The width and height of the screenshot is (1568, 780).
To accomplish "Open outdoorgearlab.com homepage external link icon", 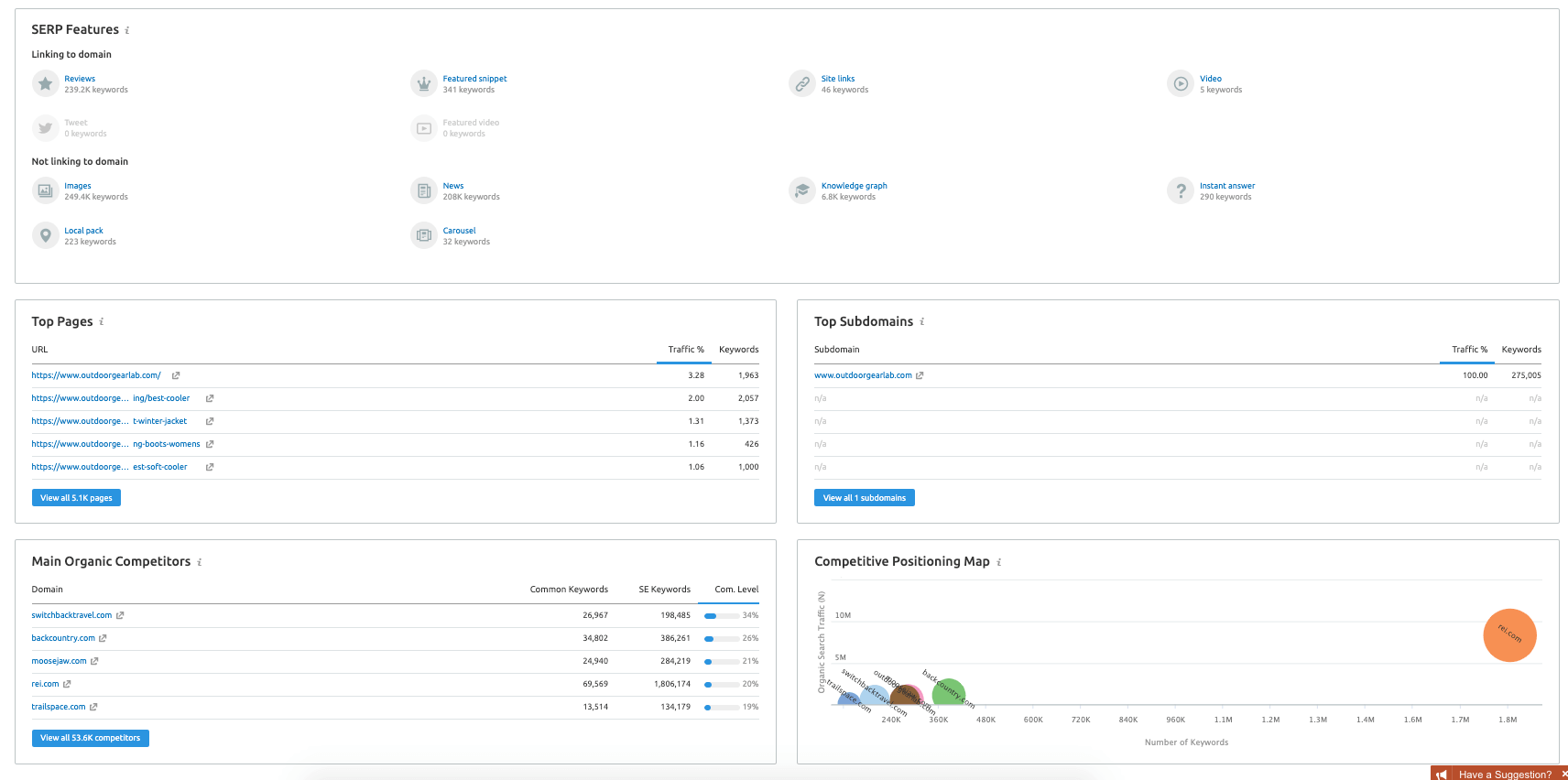I will (x=176, y=375).
